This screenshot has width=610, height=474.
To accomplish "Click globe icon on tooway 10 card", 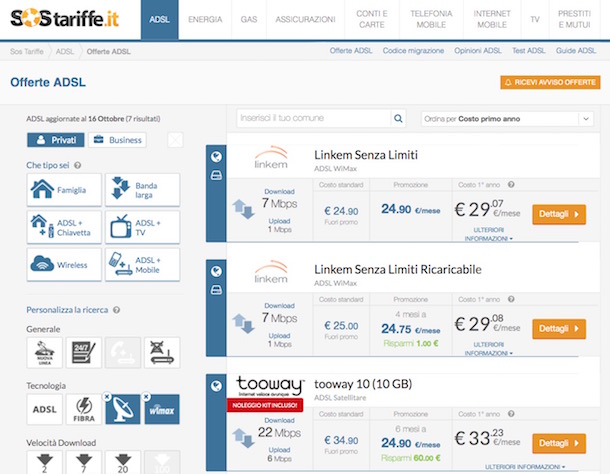I will click(x=216, y=386).
